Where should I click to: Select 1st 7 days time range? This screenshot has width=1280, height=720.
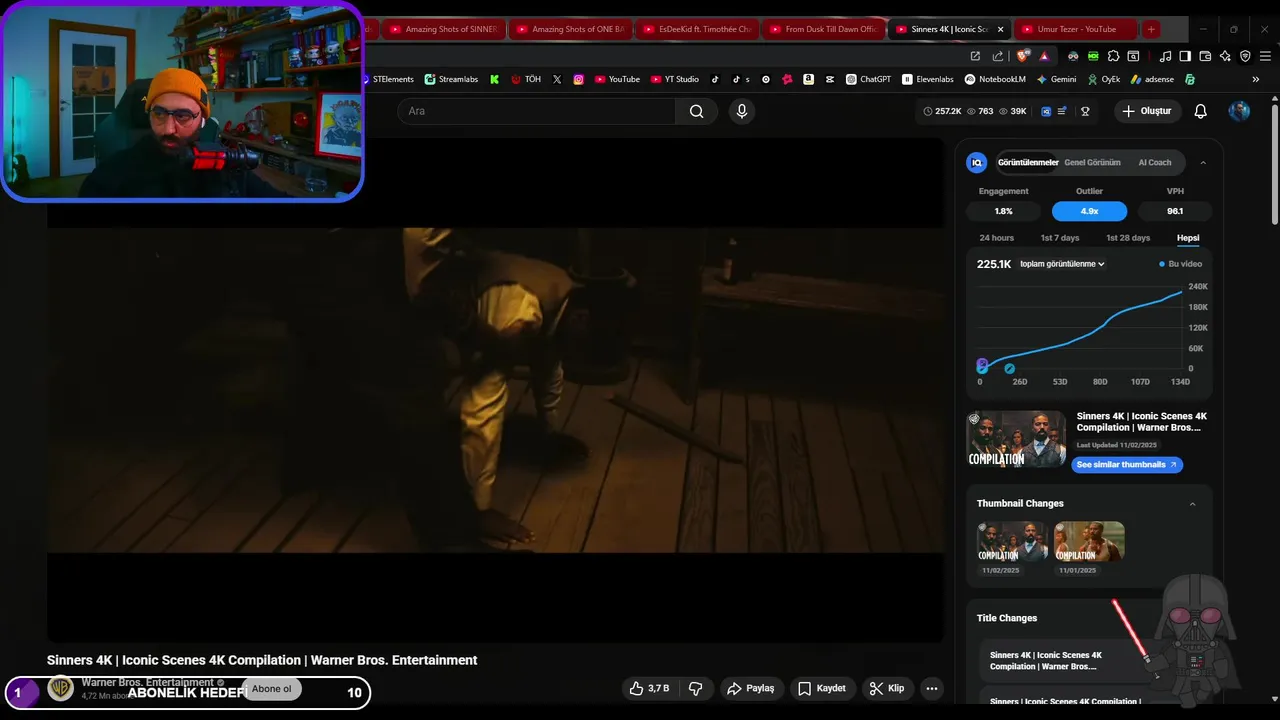pyautogui.click(x=1060, y=238)
